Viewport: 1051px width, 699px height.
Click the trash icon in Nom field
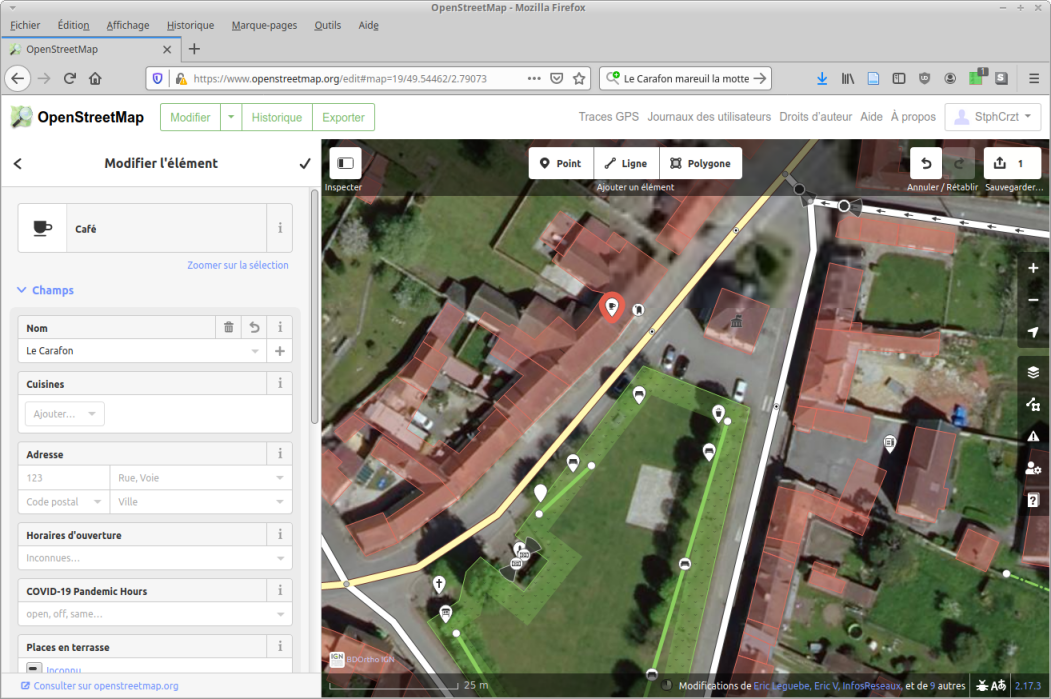(x=229, y=327)
